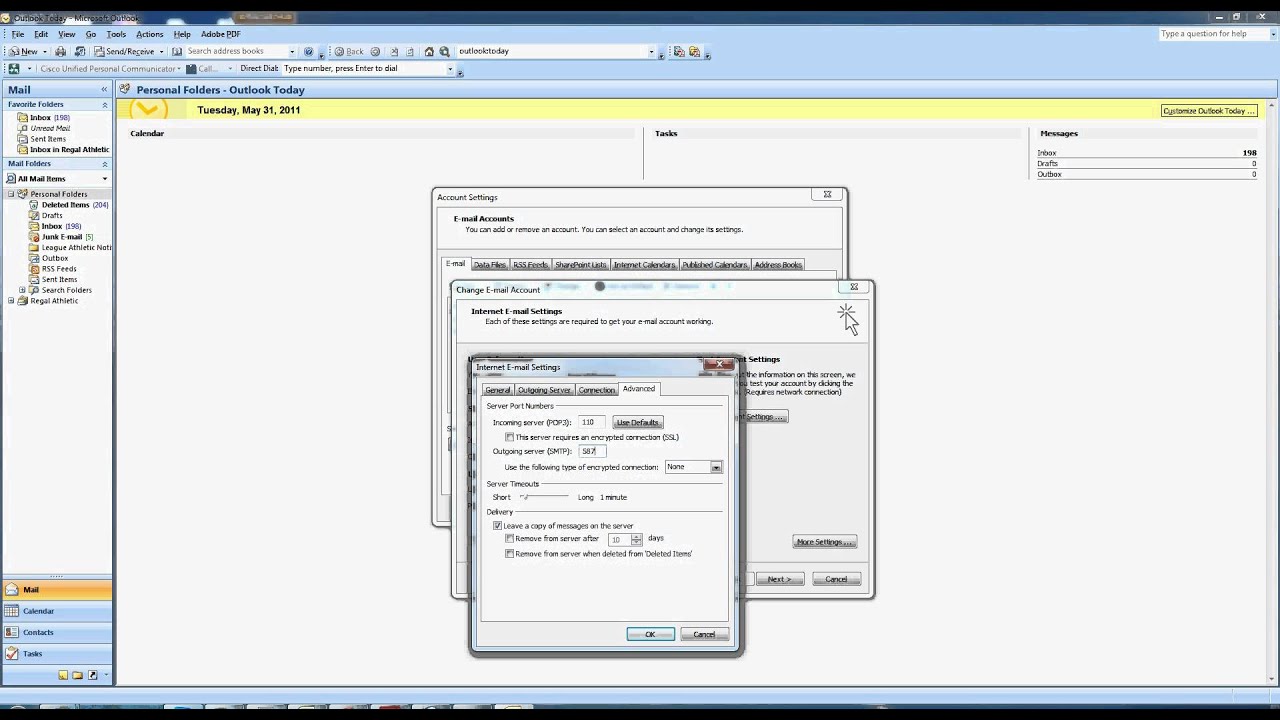Switch to the Connection tab
The image size is (1280, 720).
(596, 390)
